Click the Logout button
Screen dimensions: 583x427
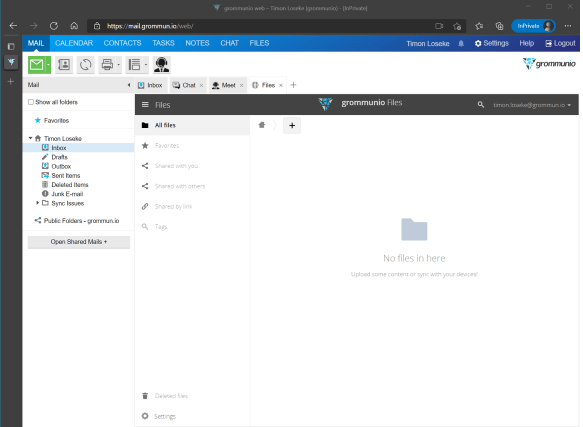coord(560,43)
